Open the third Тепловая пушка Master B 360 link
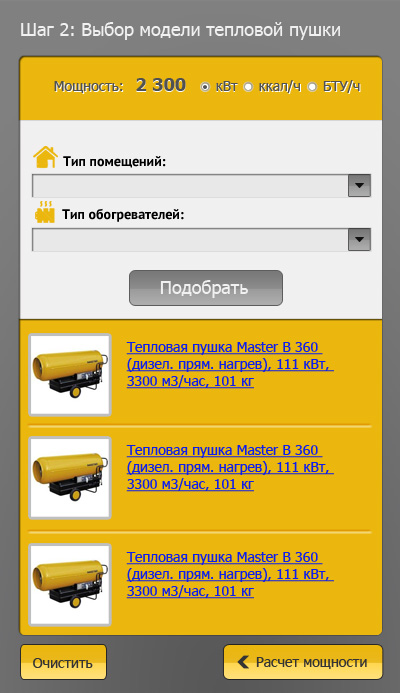The height and width of the screenshot is (693, 400). [230, 574]
